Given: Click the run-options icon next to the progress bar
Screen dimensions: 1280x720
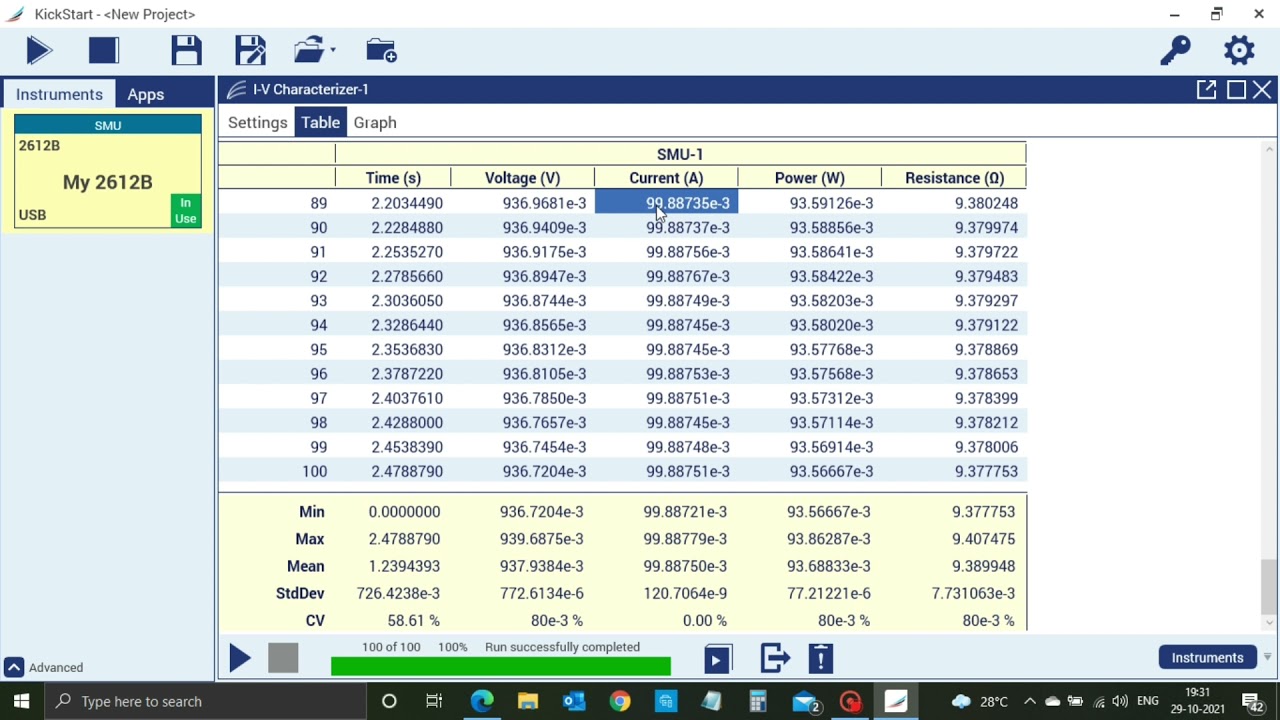Looking at the screenshot, I should point(718,658).
